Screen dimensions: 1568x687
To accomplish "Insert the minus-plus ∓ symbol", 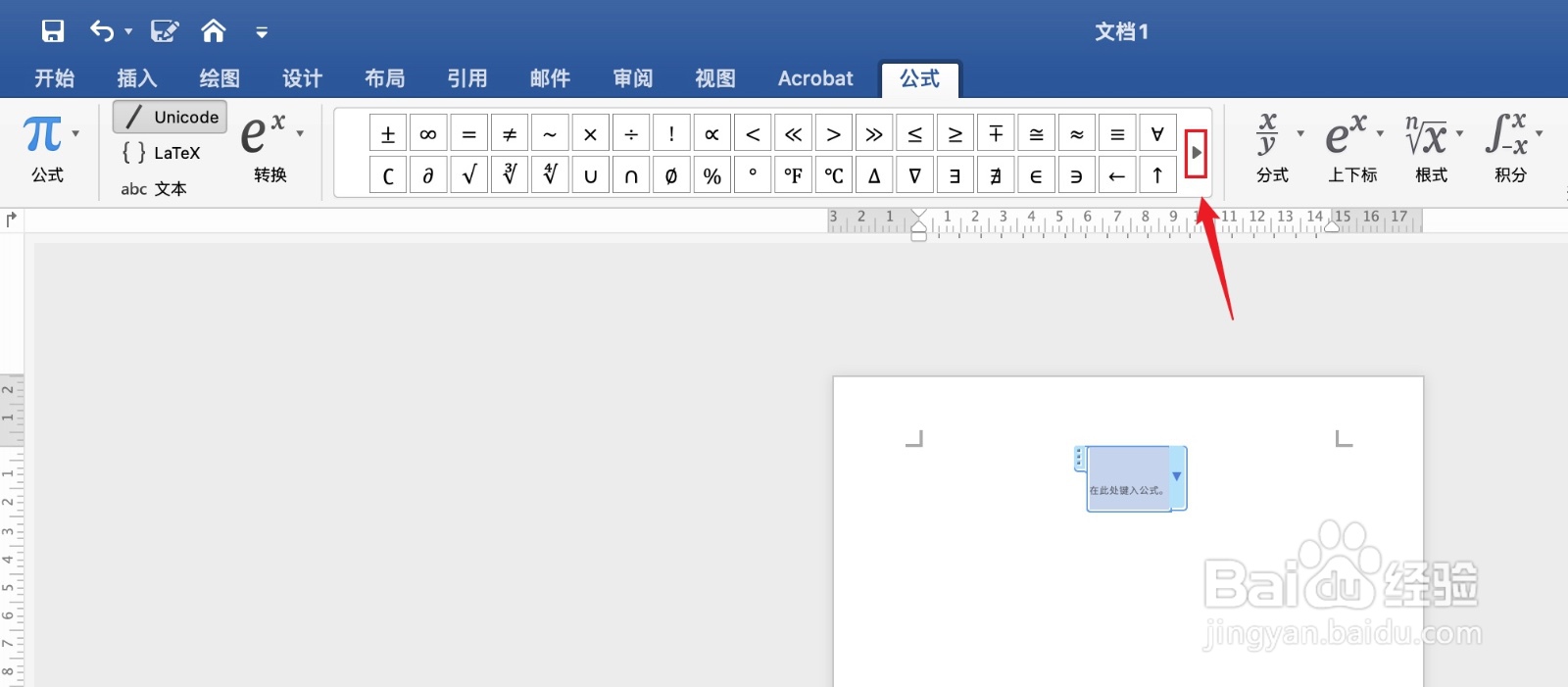I will click(996, 134).
